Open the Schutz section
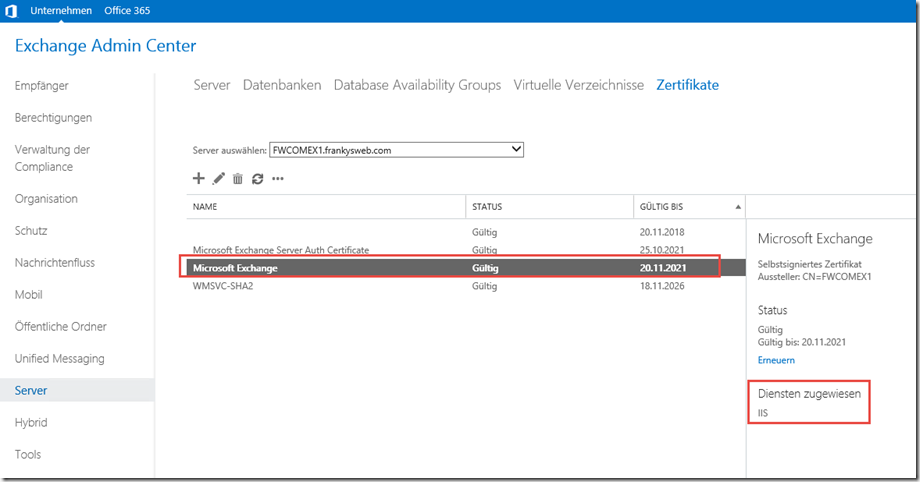 [x=31, y=231]
